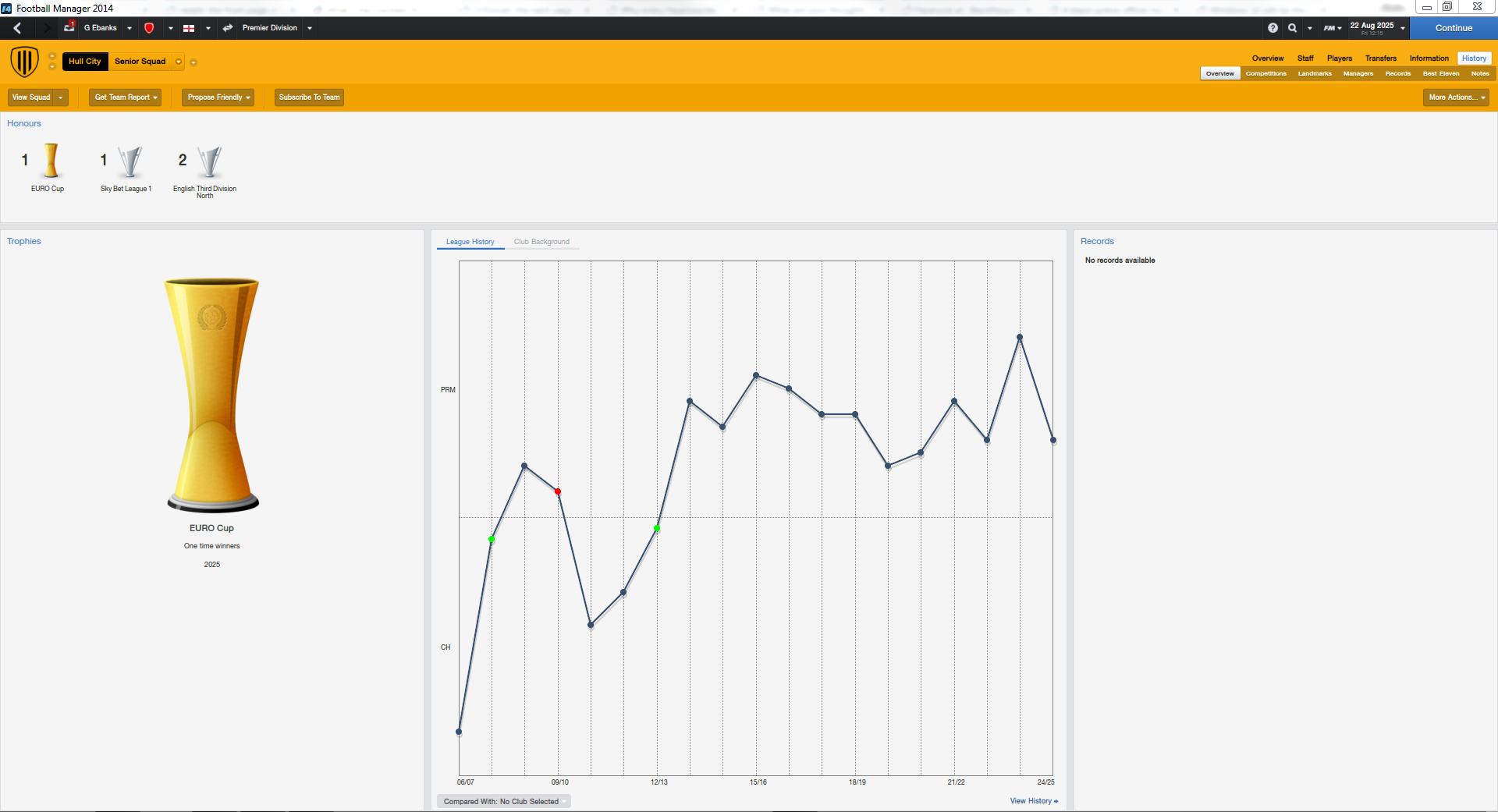Select the last 24/25 chart point

pos(1053,440)
